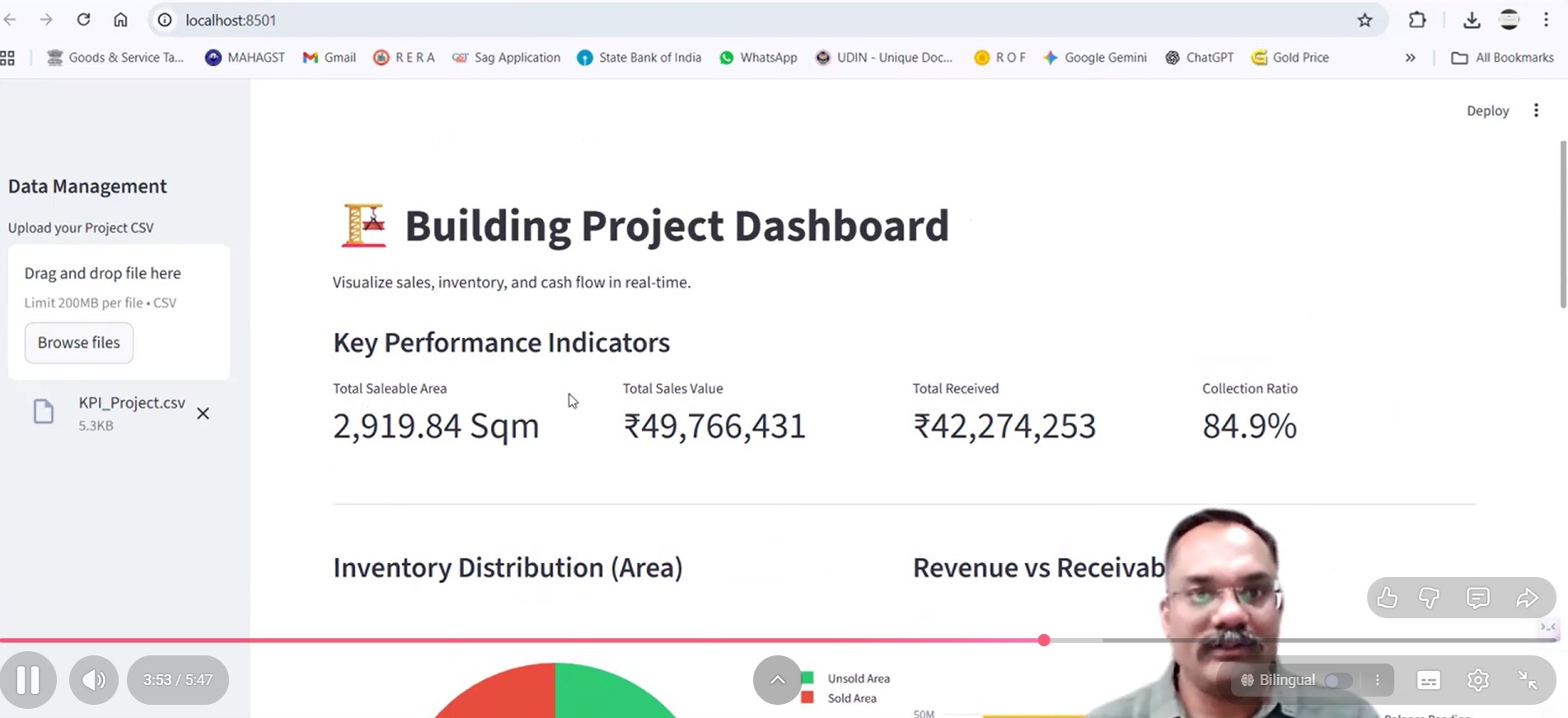Share the video using arrow icon
This screenshot has width=1568, height=718.
click(1527, 598)
